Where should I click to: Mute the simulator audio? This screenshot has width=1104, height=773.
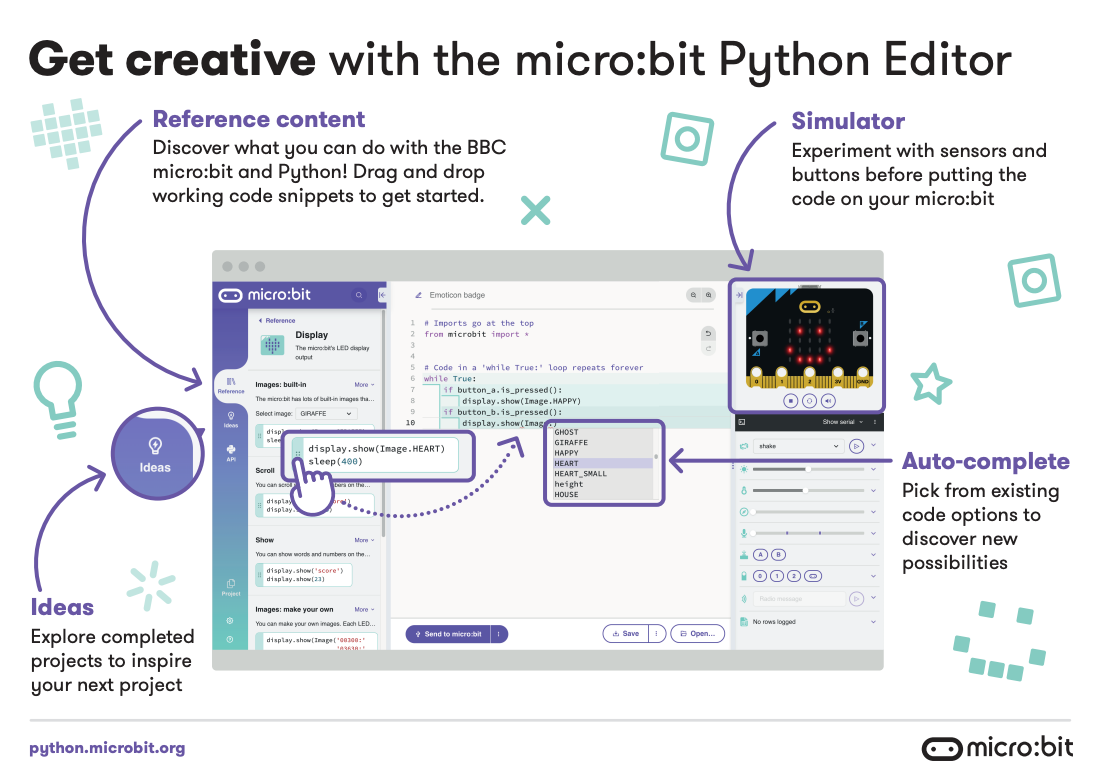828,402
